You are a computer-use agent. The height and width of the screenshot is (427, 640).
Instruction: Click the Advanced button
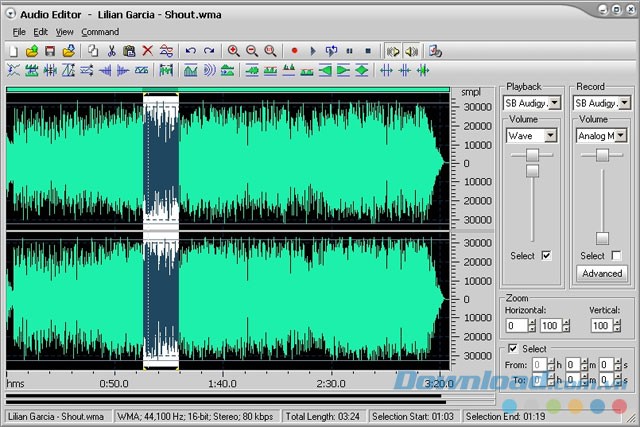coord(602,273)
